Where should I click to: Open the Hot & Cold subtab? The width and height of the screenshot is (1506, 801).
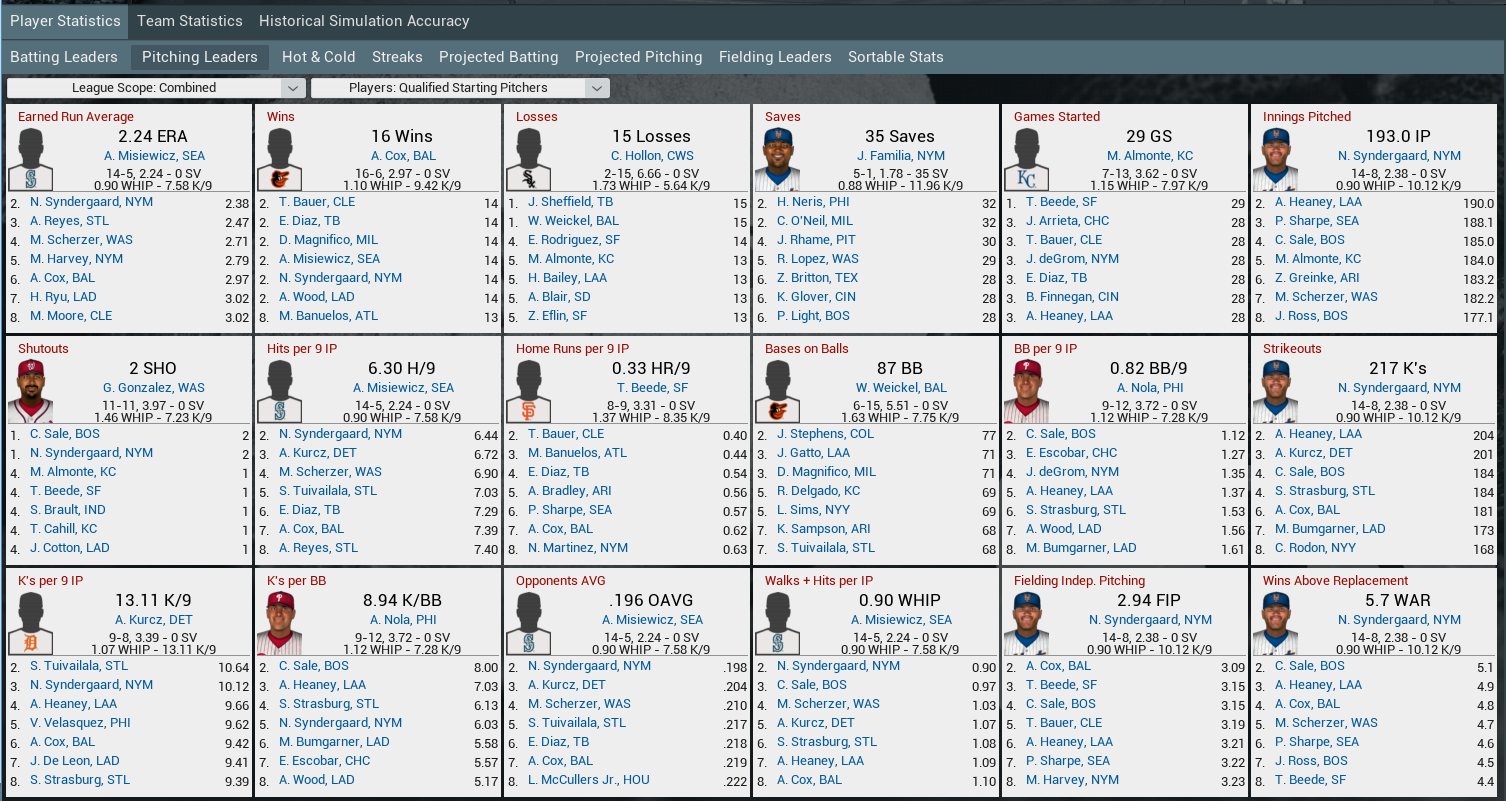point(318,57)
